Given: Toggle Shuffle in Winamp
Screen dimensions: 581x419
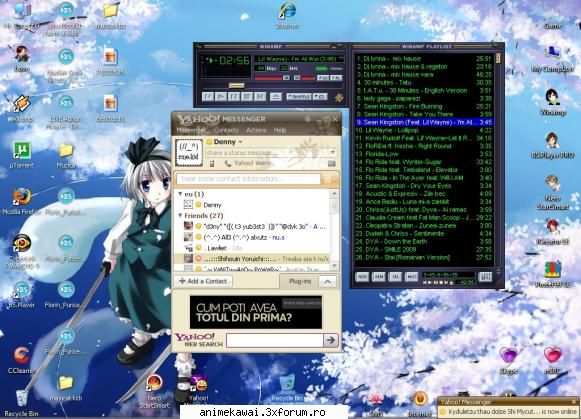Looking at the screenshot, I should point(299,97).
